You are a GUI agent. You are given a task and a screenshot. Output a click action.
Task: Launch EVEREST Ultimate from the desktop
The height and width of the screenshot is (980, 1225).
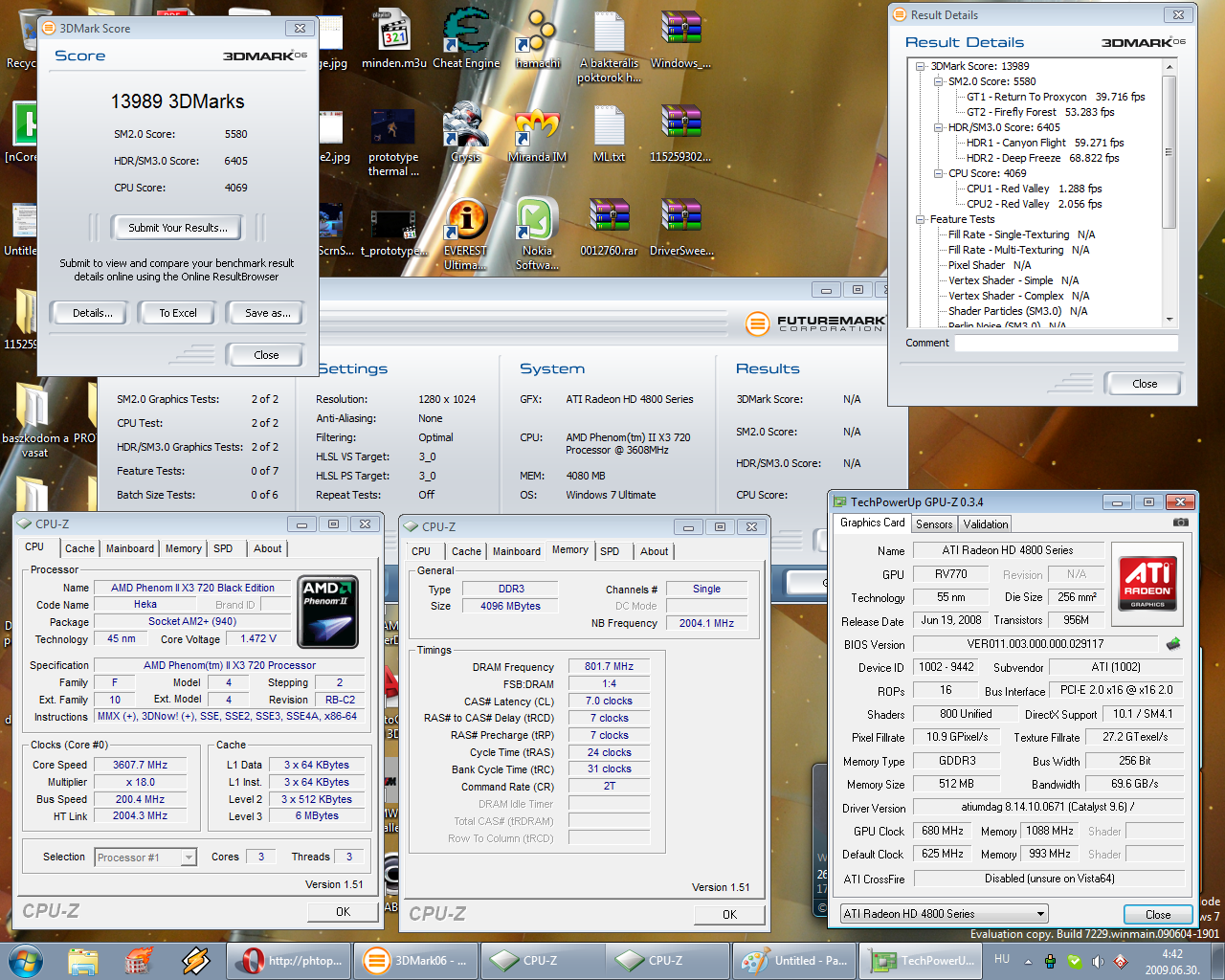pyautogui.click(x=465, y=235)
